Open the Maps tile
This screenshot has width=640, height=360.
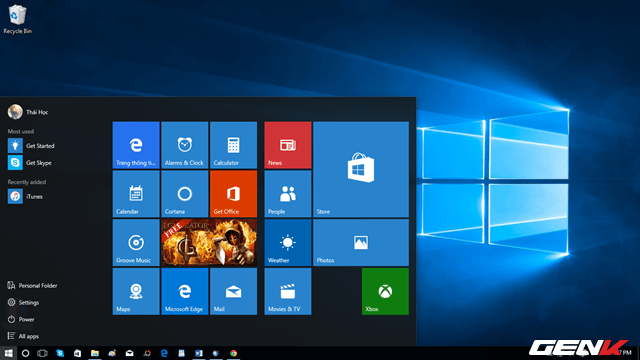coord(136,291)
